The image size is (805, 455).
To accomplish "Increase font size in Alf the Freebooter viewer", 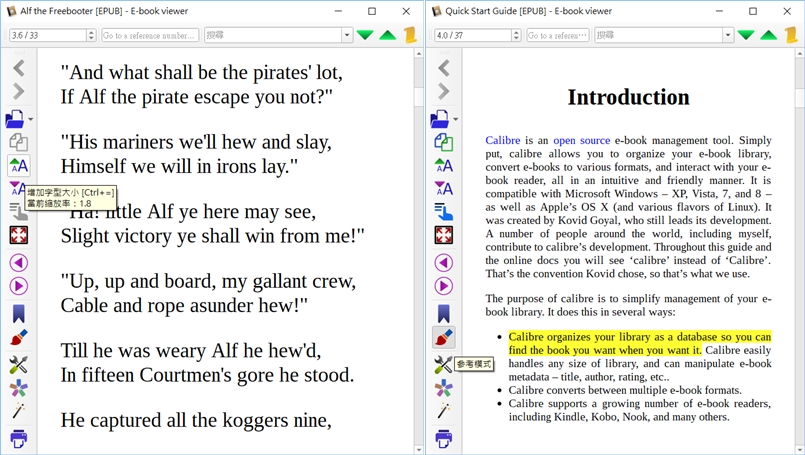I will (x=18, y=165).
